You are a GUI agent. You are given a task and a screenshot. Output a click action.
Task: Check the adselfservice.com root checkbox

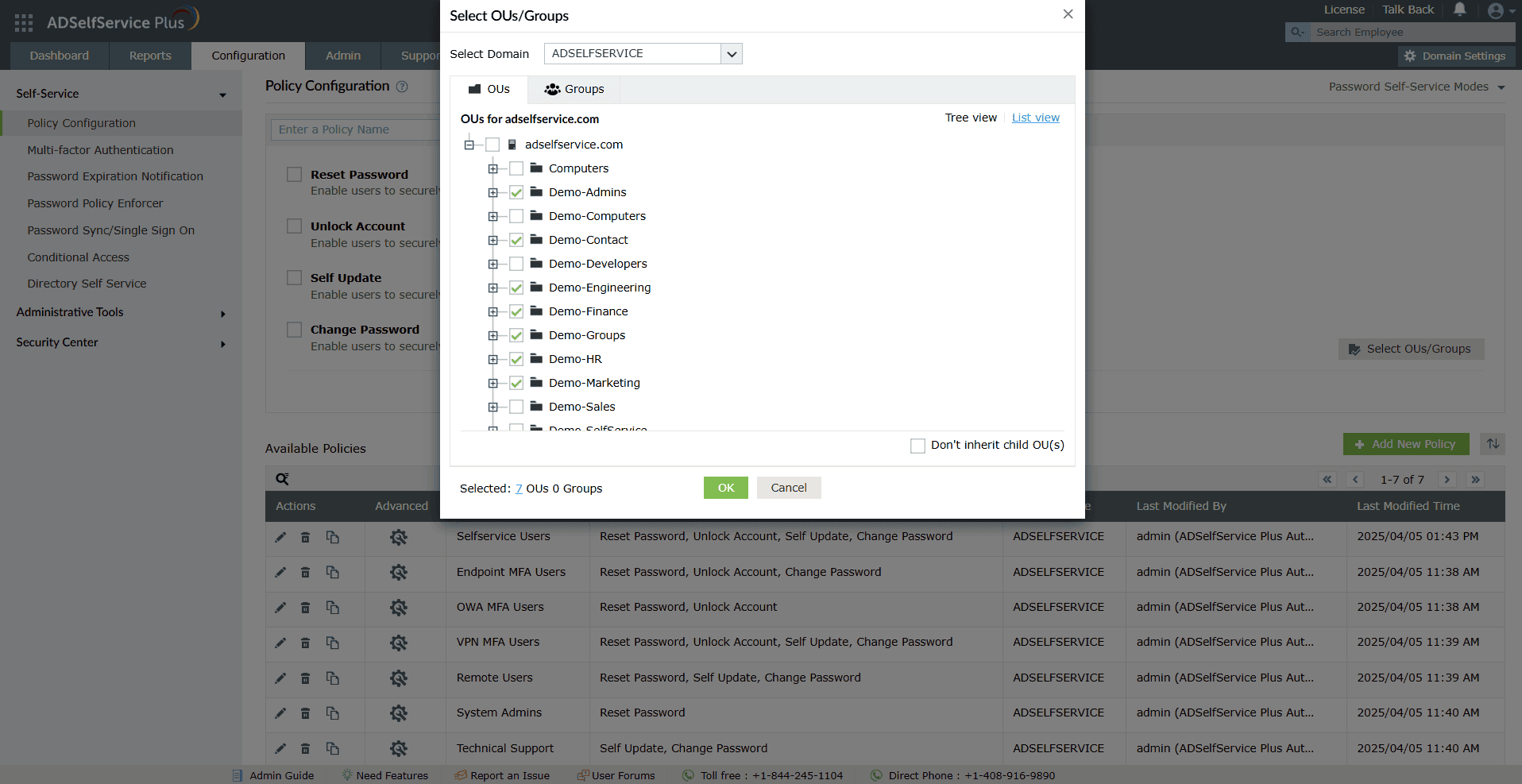tap(493, 145)
